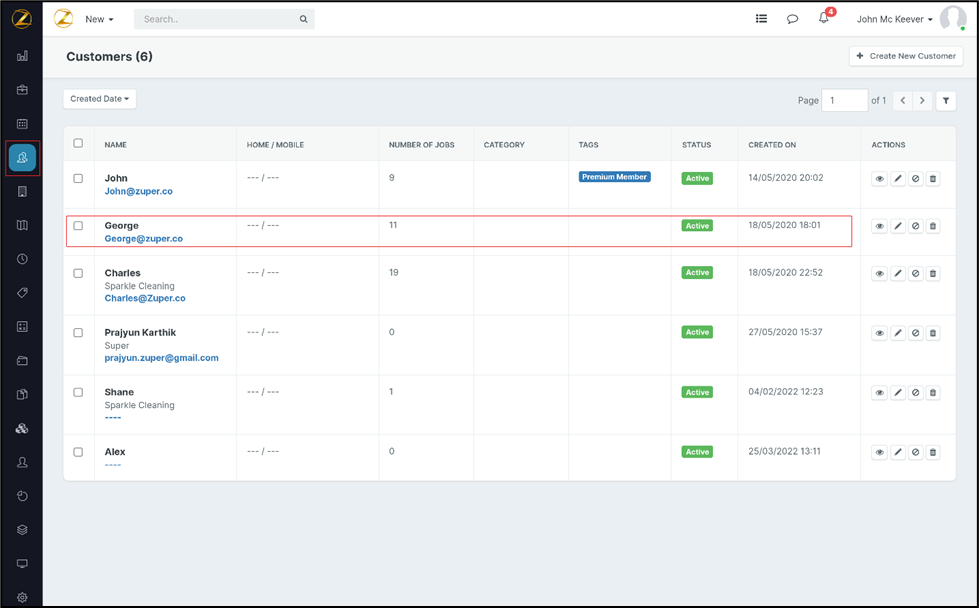The image size is (979, 608).
Task: Go to next page arrow
Action: tap(922, 101)
